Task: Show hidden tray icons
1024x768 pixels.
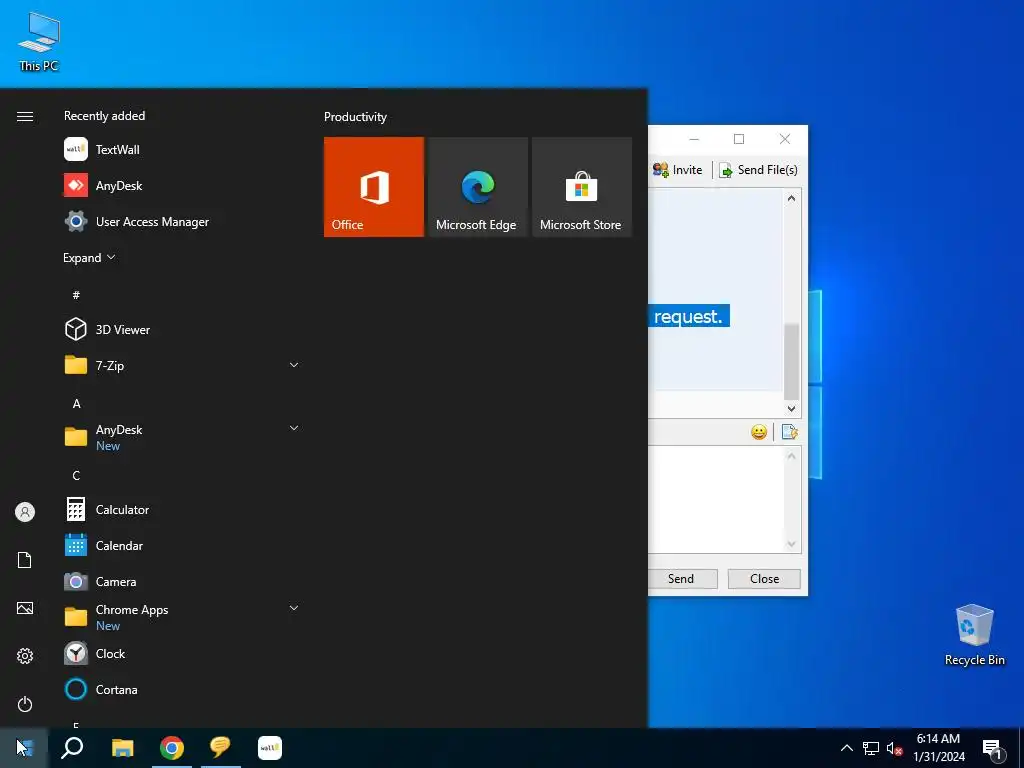Action: [x=846, y=748]
